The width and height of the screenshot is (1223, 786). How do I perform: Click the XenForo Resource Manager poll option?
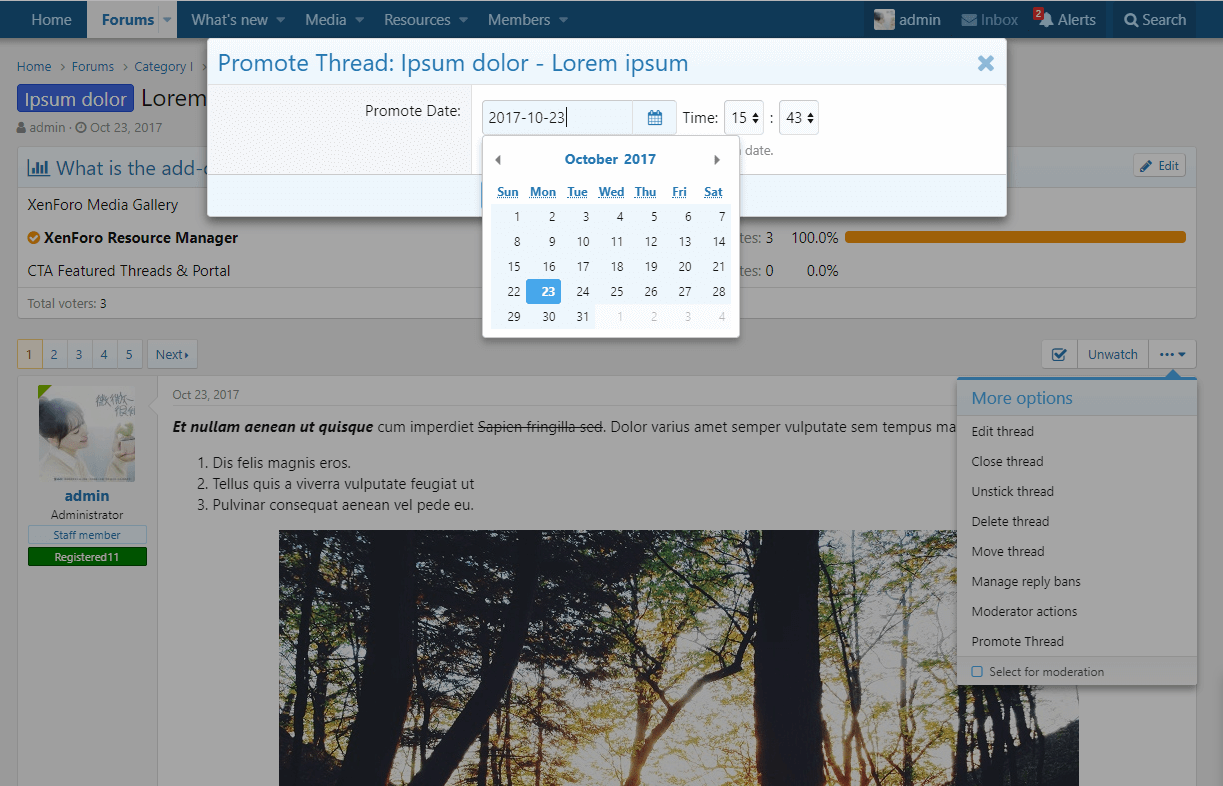pyautogui.click(x=141, y=238)
